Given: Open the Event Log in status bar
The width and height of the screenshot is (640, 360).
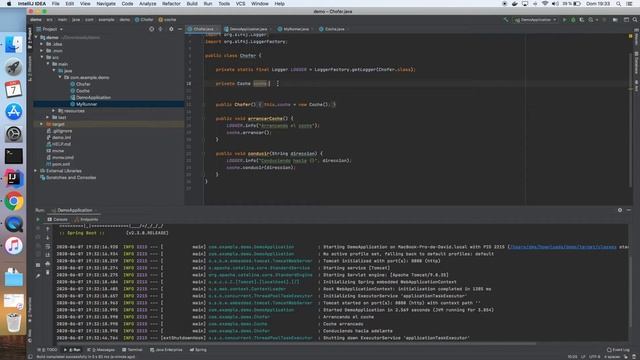Looking at the screenshot, I should [x=618, y=350].
